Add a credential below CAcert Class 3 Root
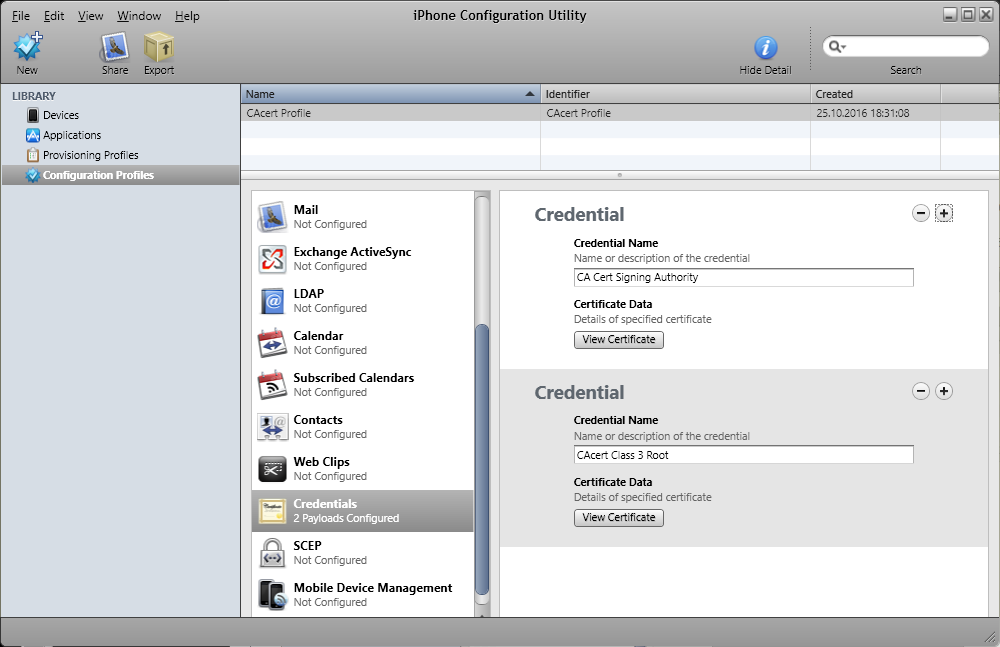 (x=943, y=391)
